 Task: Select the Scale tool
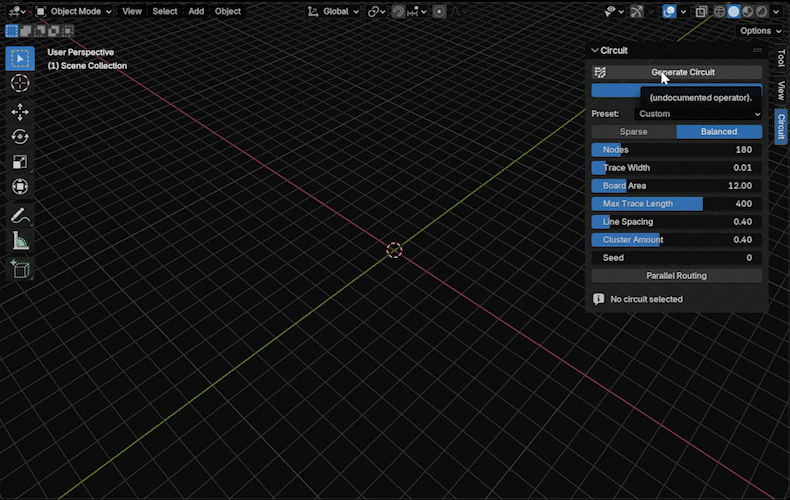click(20, 162)
